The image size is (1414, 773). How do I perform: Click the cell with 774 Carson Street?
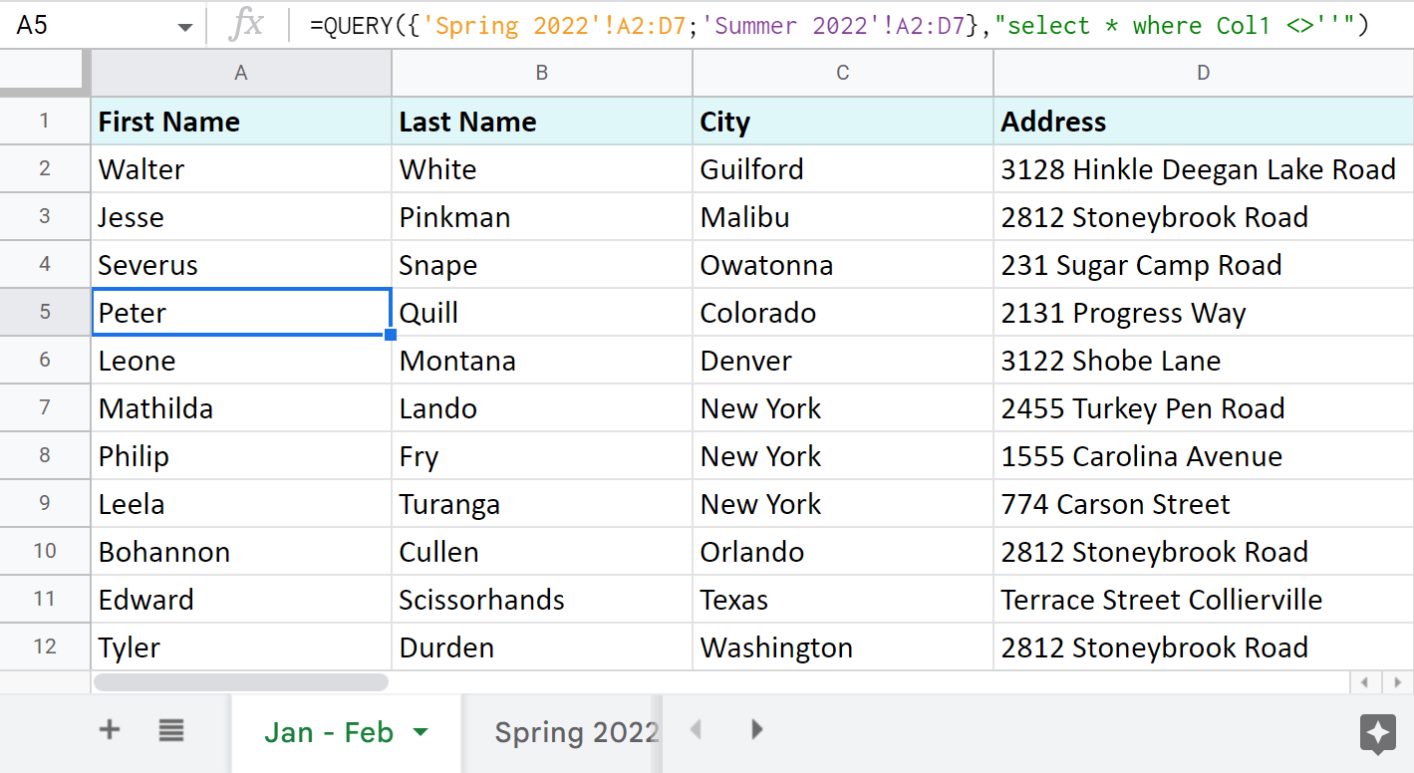pos(1202,504)
